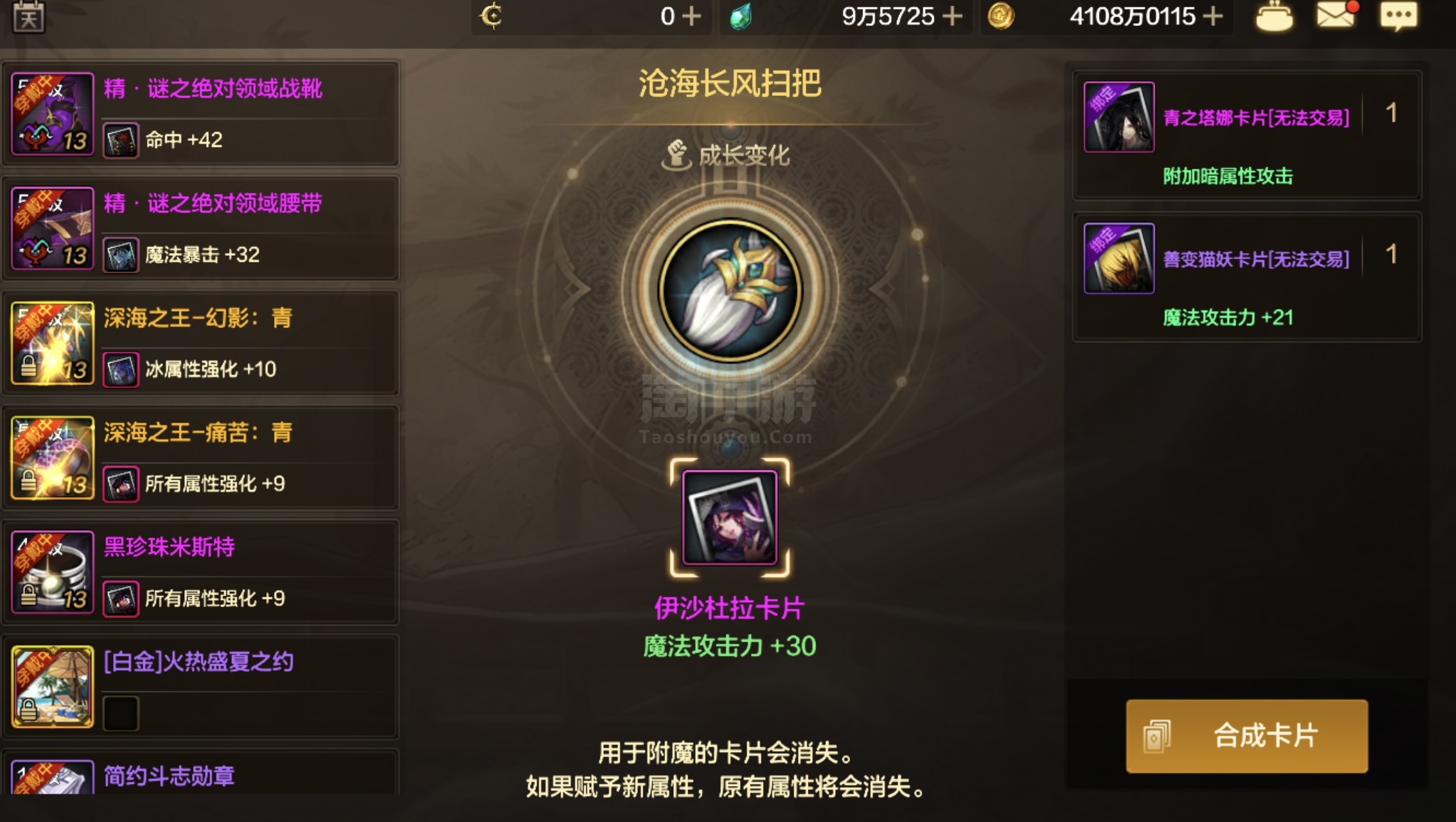Screen dimensions: 1456x822
Task: Tap the gold coin currency icon
Action: click(x=1000, y=15)
